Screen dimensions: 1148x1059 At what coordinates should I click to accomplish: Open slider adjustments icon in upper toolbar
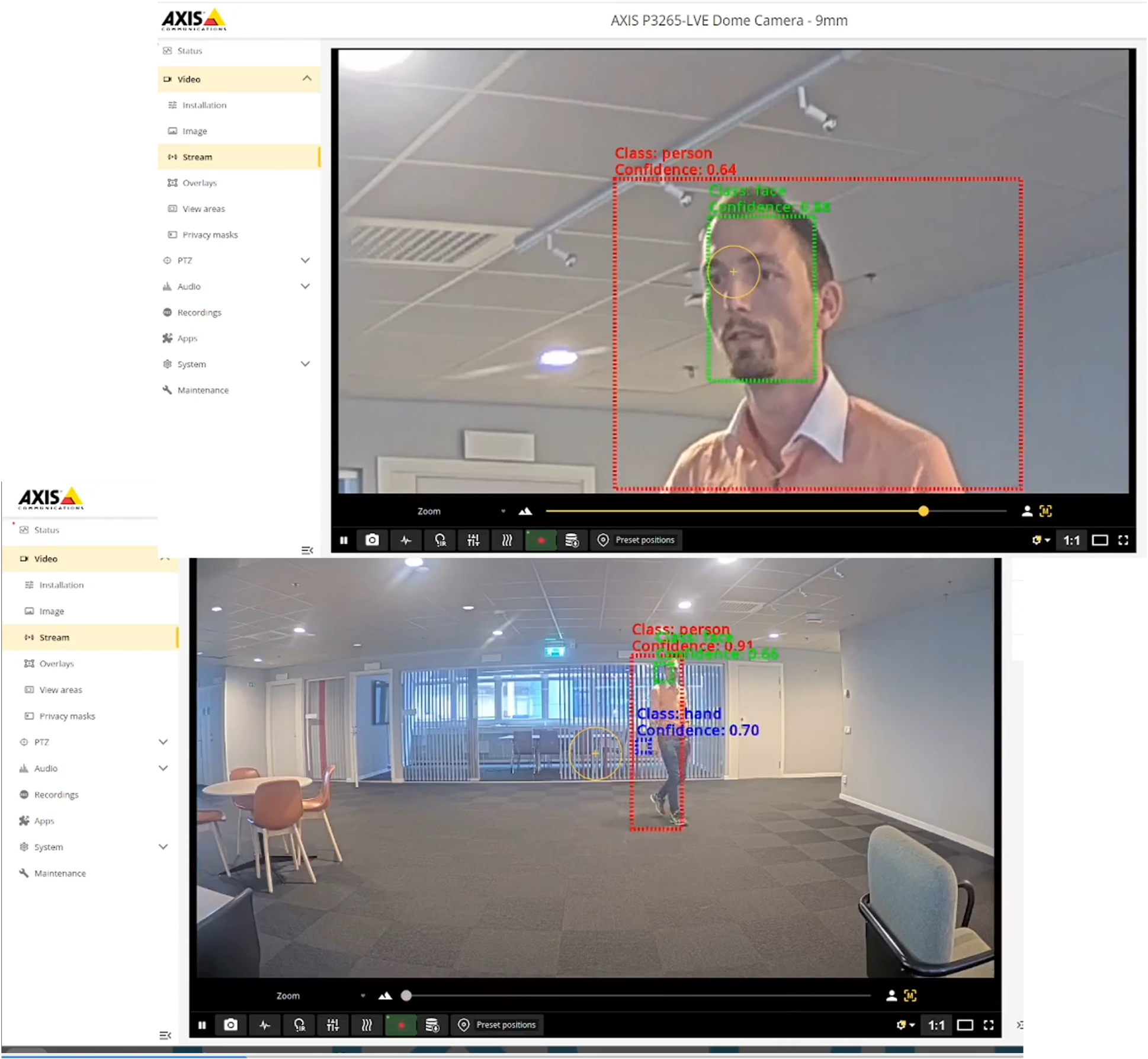473,540
